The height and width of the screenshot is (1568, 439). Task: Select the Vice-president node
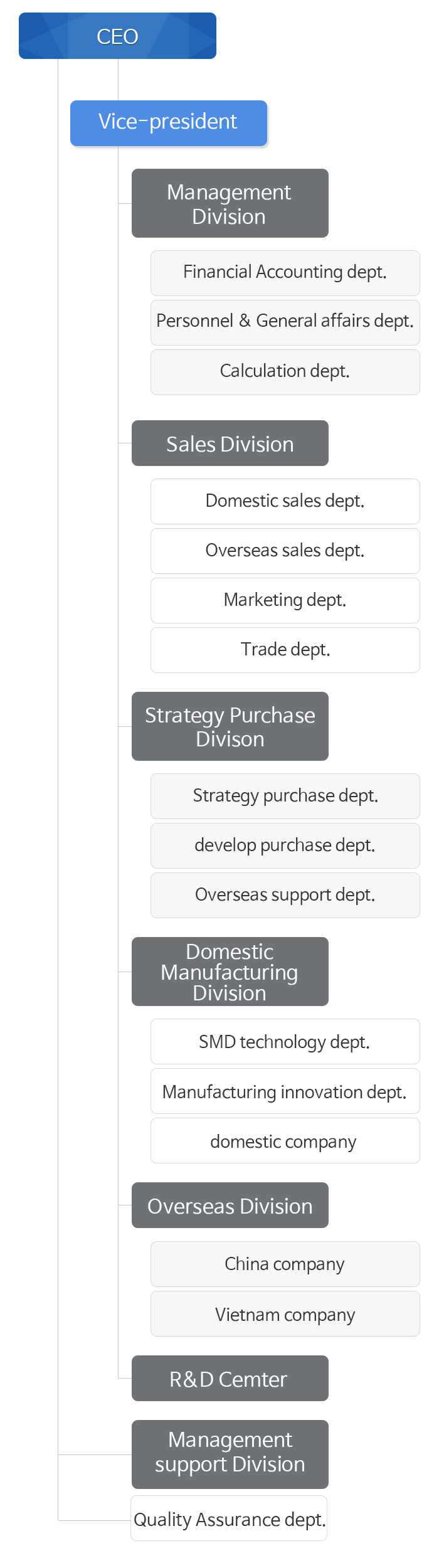168,123
